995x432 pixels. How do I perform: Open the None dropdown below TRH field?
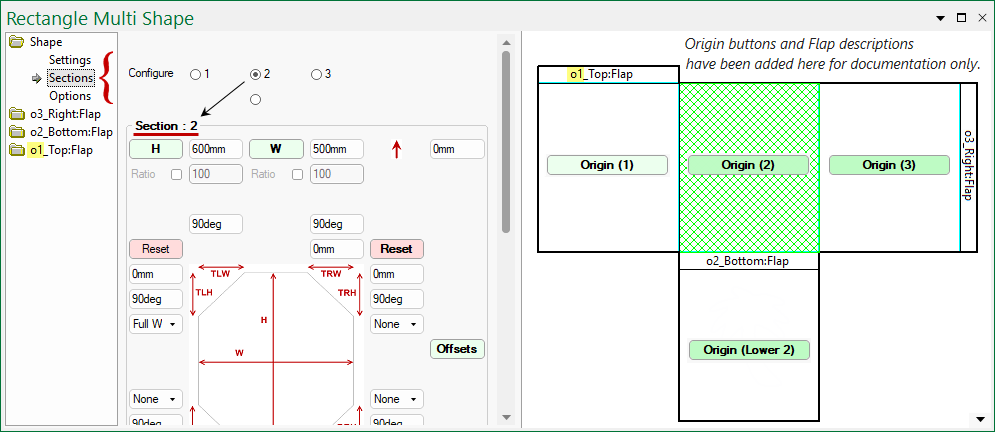tap(396, 324)
